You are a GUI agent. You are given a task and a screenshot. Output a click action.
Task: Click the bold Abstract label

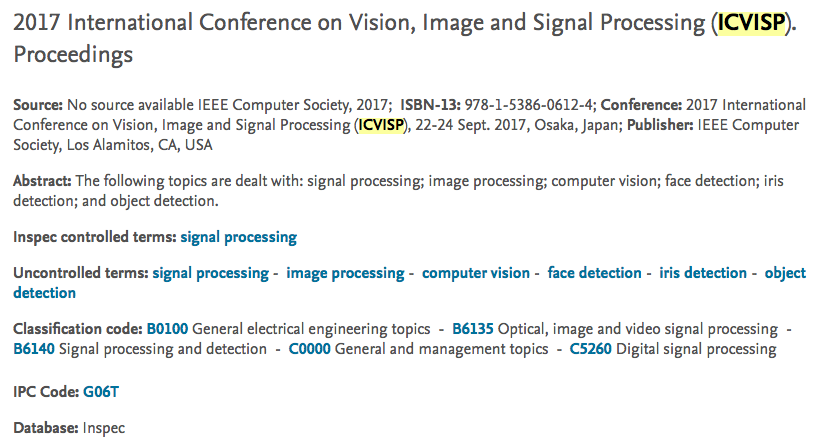click(x=42, y=181)
